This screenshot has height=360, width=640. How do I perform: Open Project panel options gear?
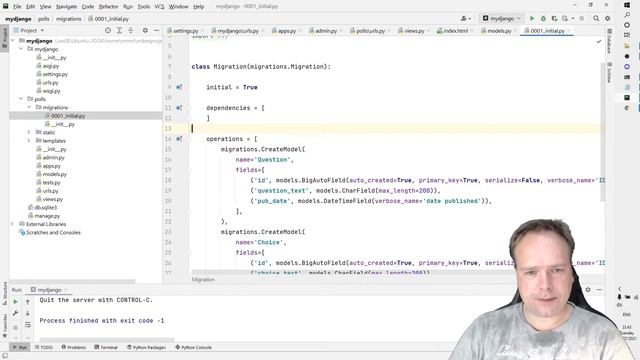pos(145,30)
